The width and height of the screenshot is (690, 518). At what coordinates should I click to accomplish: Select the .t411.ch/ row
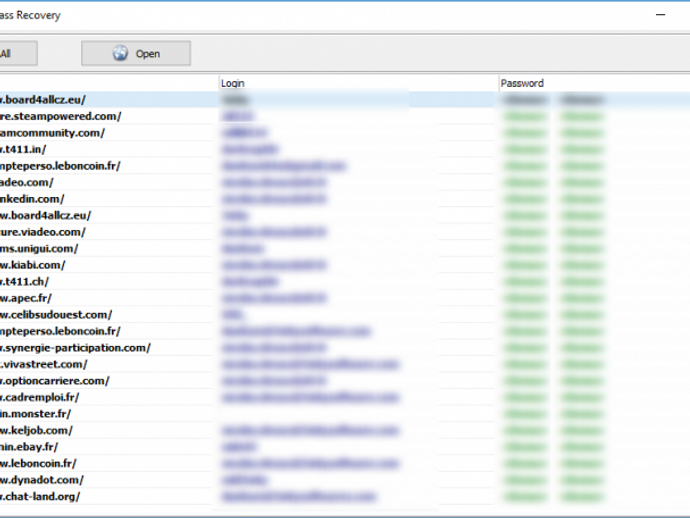point(345,282)
